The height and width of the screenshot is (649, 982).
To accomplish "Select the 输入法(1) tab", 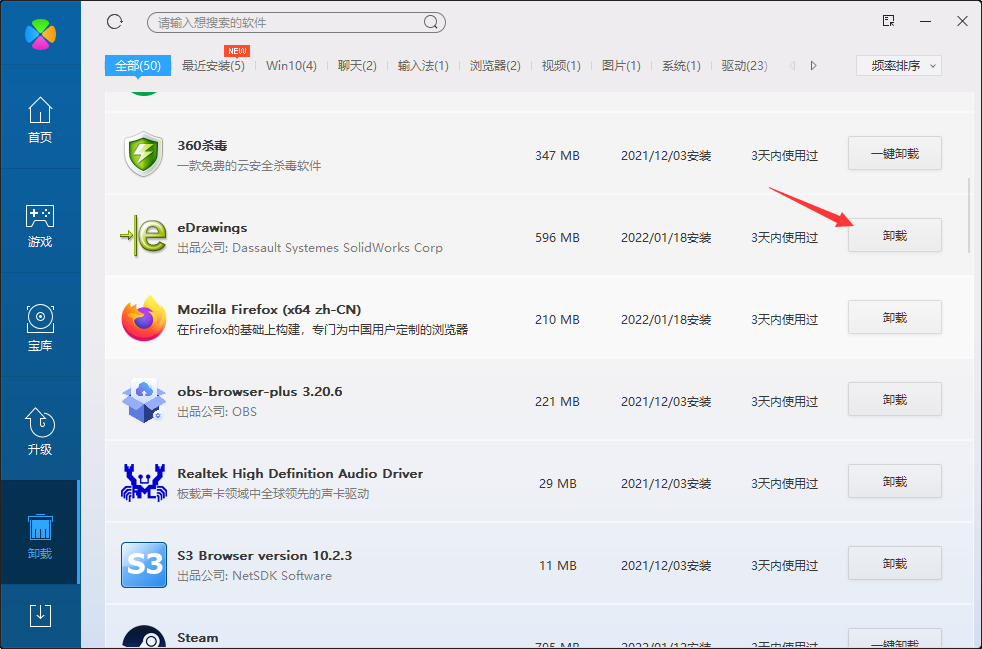I will [x=423, y=66].
